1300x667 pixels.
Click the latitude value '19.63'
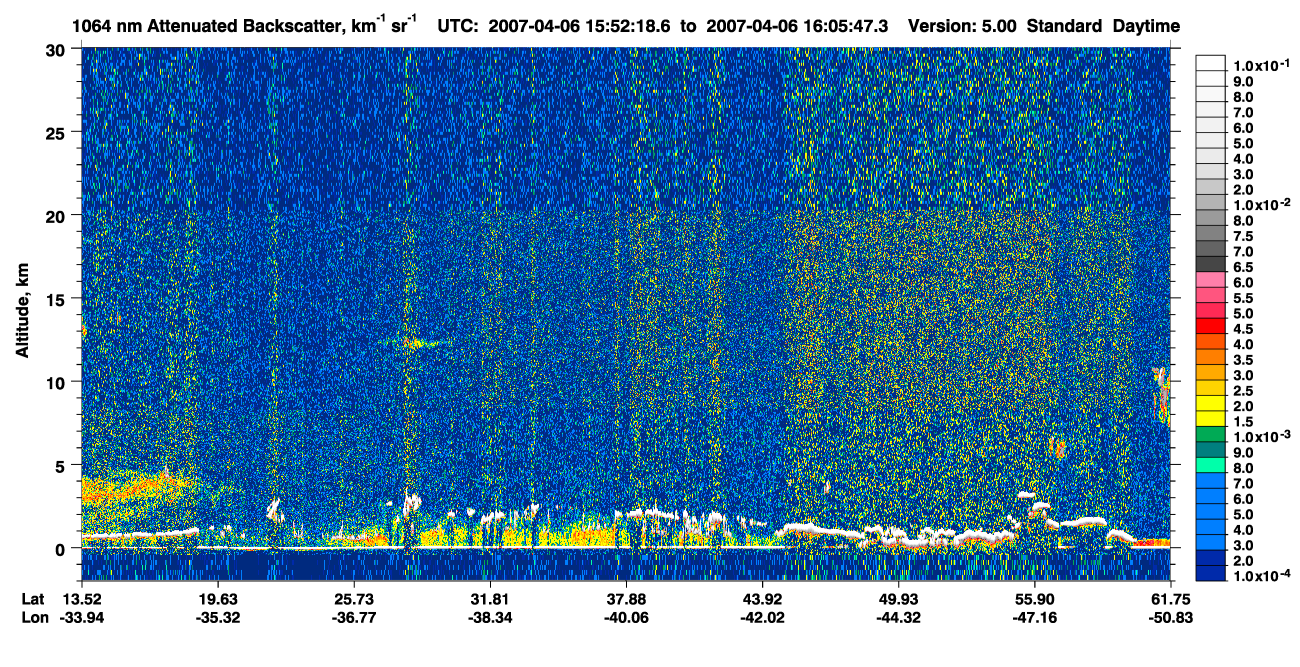coord(217,599)
